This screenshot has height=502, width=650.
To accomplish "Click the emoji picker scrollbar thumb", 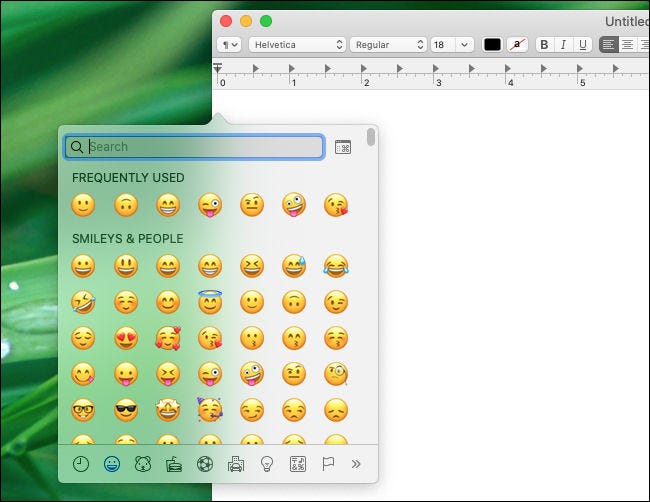I will [x=371, y=137].
